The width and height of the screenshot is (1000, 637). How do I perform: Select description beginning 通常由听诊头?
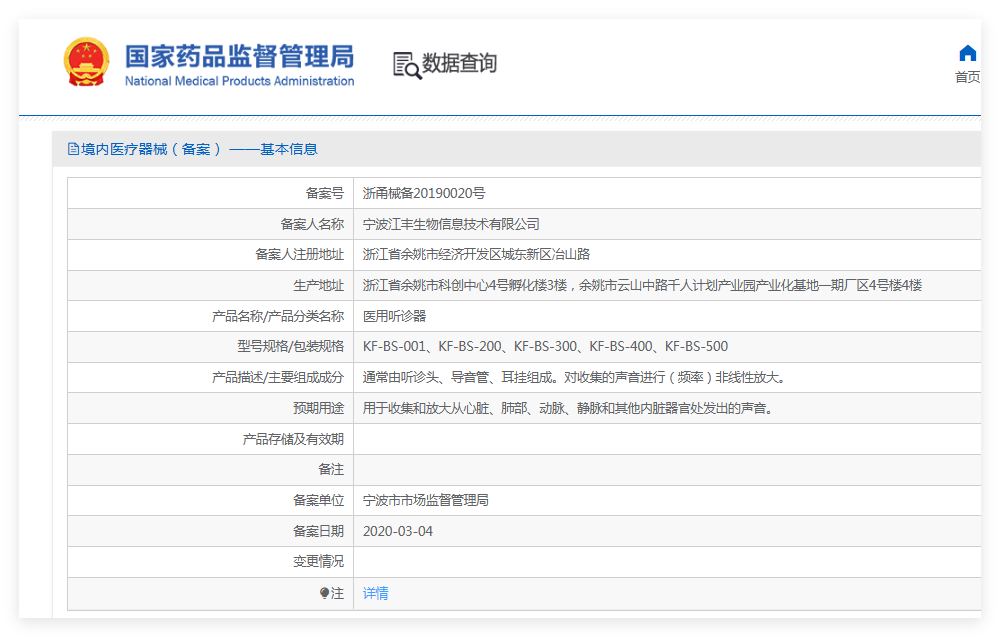click(x=577, y=377)
